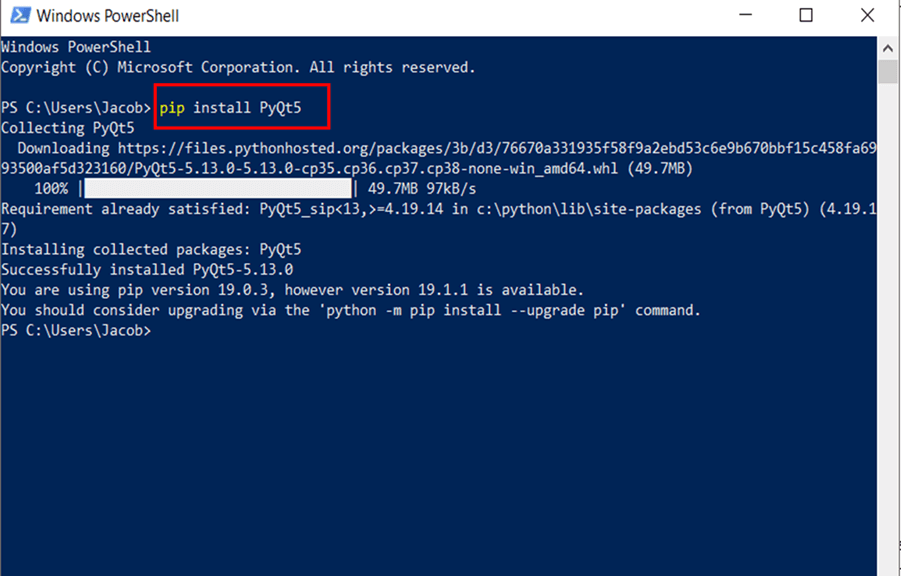Click the white download progress bar
Image resolution: width=901 pixels, height=576 pixels.
(218, 188)
